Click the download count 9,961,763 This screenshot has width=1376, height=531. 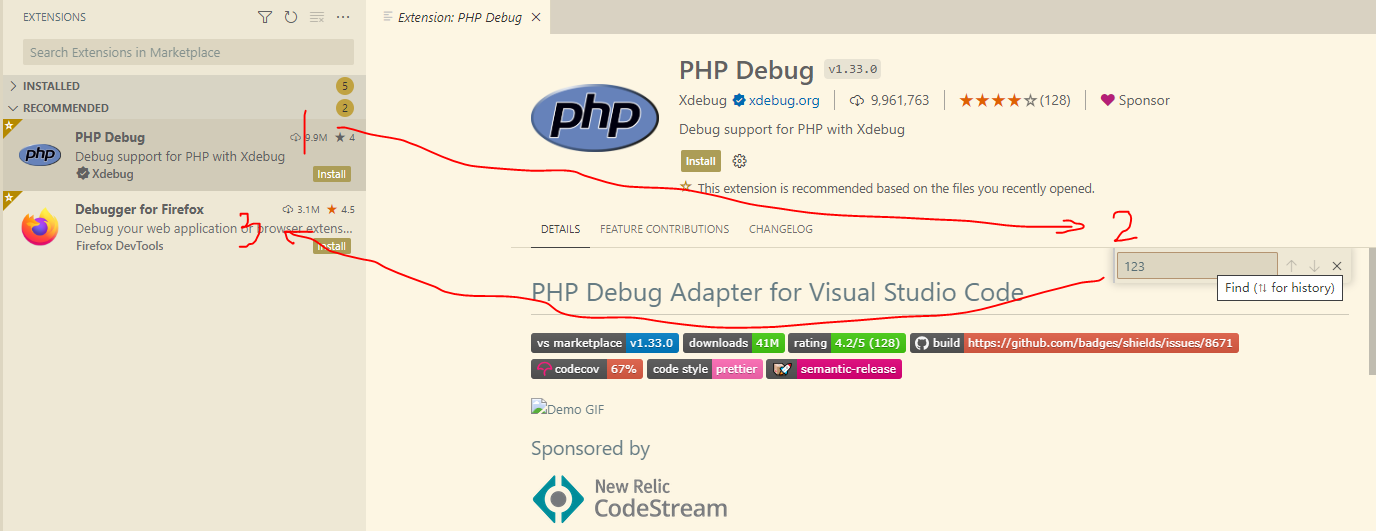pos(890,100)
